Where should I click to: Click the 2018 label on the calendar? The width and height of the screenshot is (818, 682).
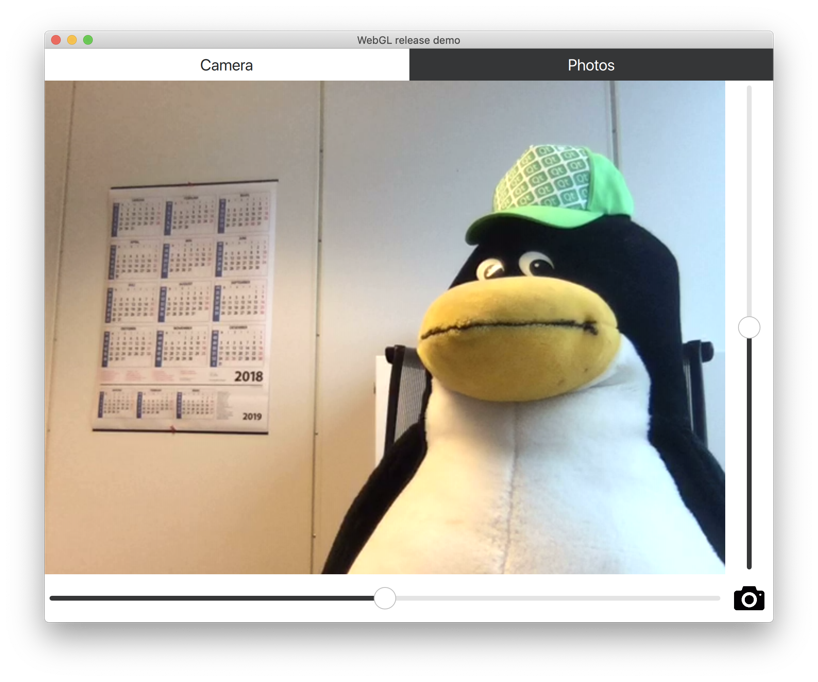coord(248,377)
